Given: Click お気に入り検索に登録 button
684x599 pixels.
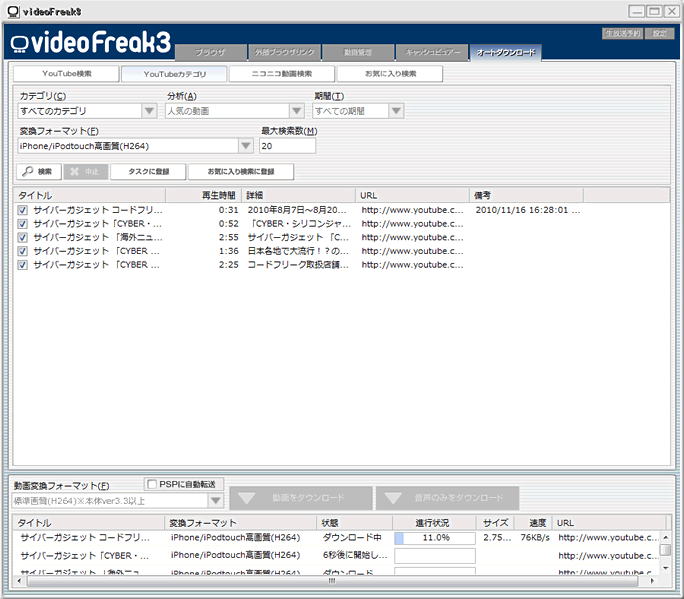Looking at the screenshot, I should point(241,172).
